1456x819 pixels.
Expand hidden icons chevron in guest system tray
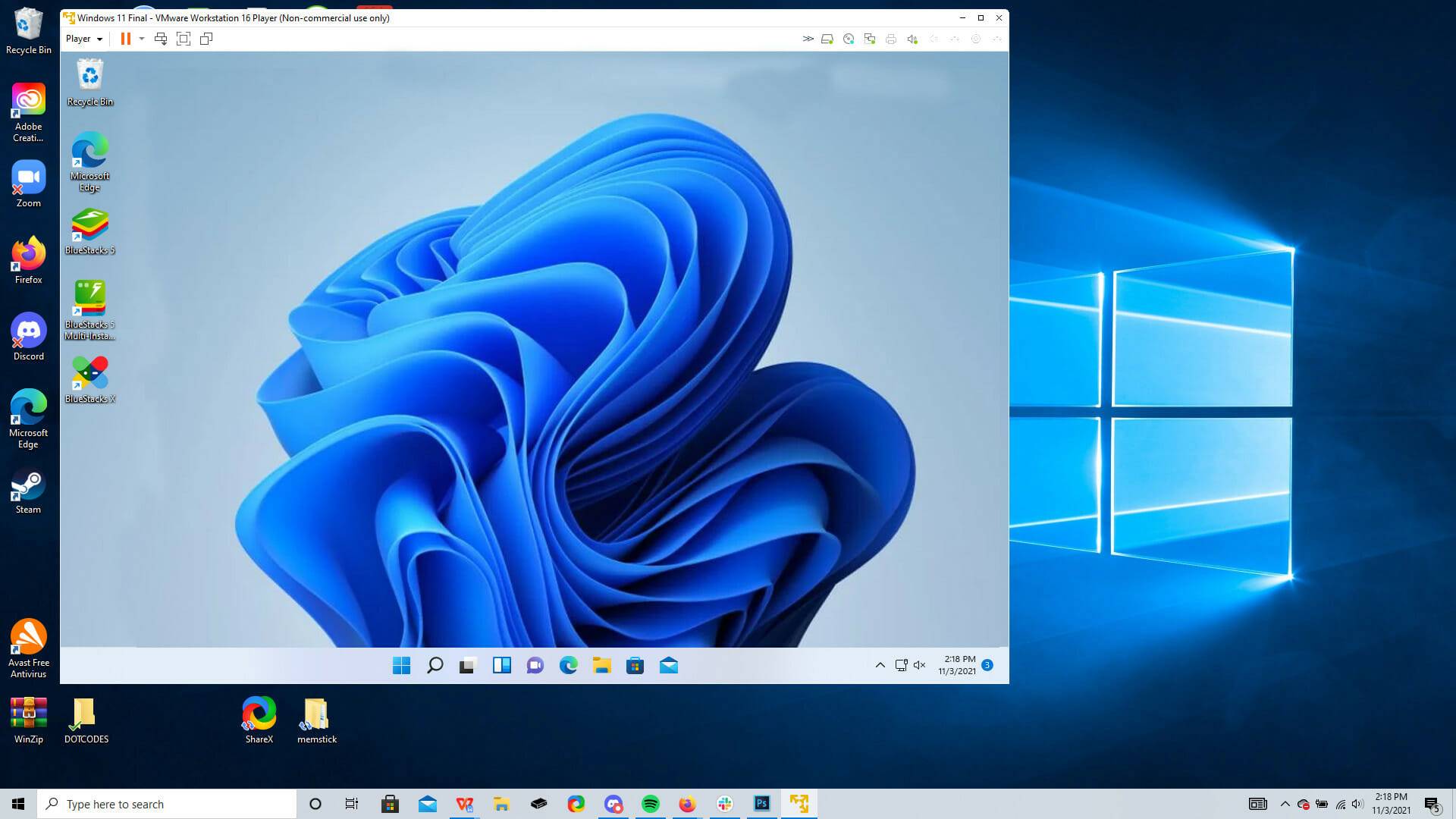pos(880,665)
